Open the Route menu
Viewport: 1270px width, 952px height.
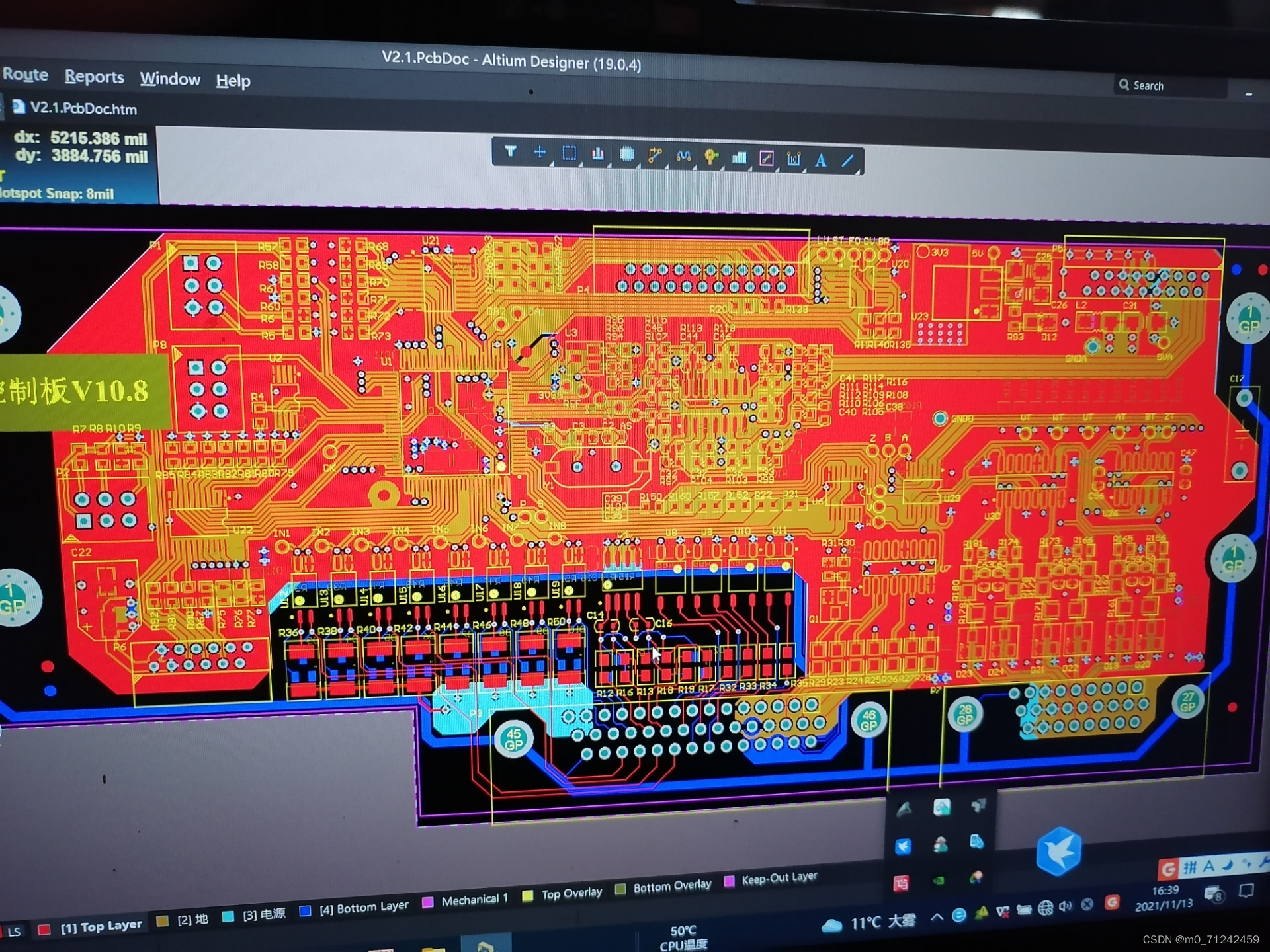[25, 75]
